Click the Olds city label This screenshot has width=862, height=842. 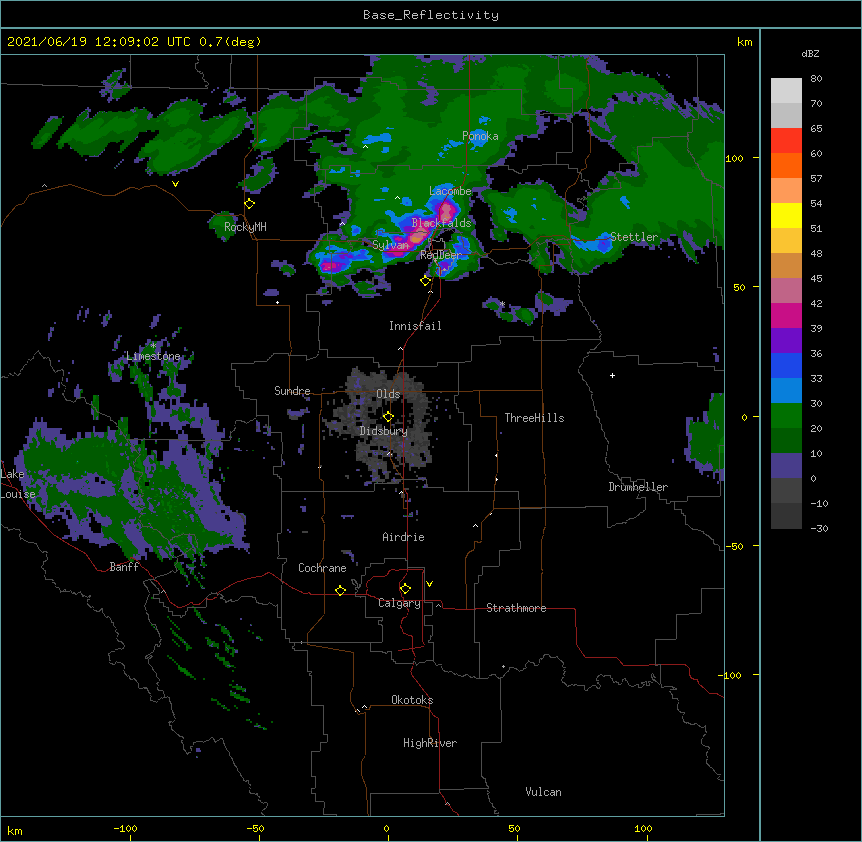388,394
